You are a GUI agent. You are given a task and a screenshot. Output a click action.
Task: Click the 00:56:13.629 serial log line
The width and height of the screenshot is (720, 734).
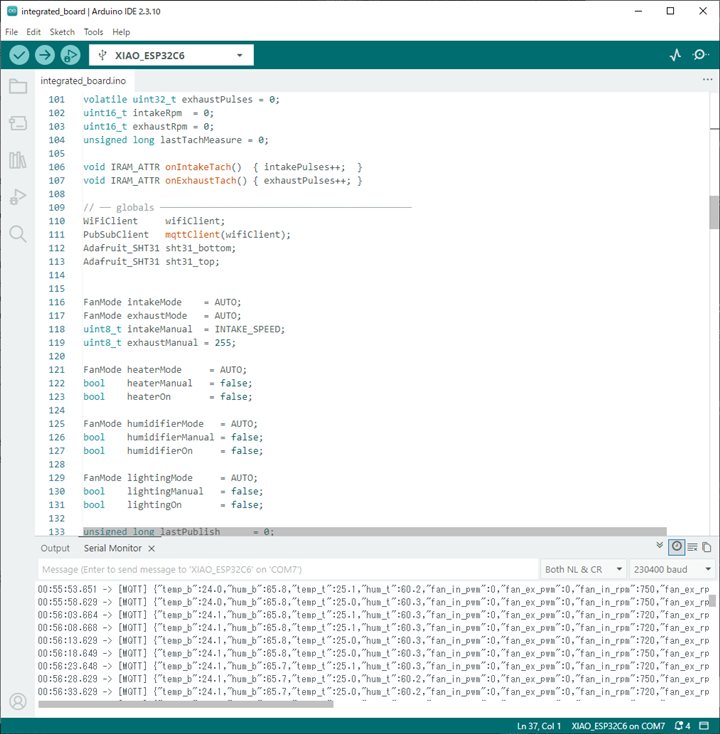pos(373,640)
